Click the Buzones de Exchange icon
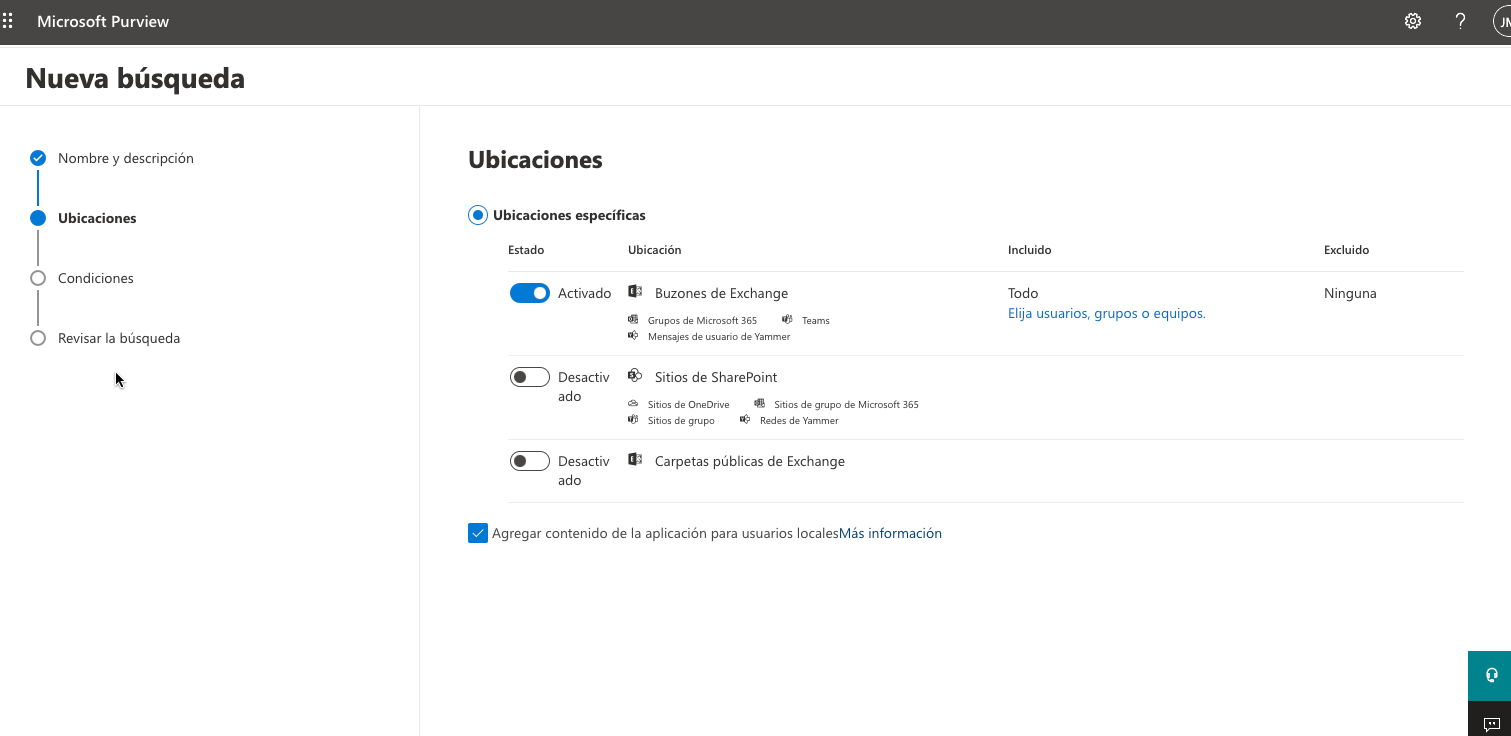1511x736 pixels. point(634,292)
